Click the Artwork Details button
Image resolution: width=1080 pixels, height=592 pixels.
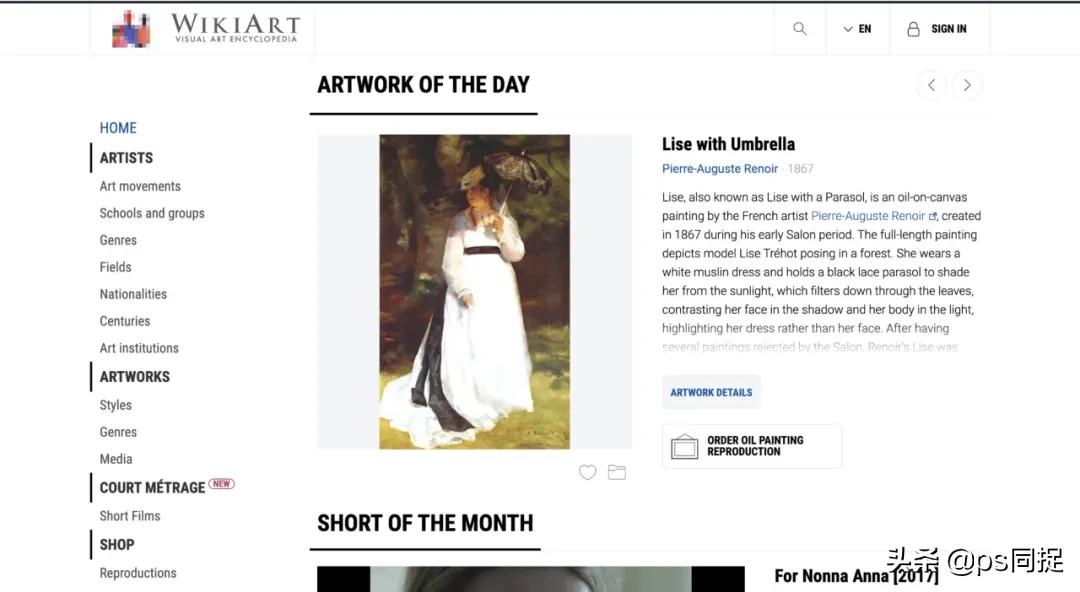point(712,392)
